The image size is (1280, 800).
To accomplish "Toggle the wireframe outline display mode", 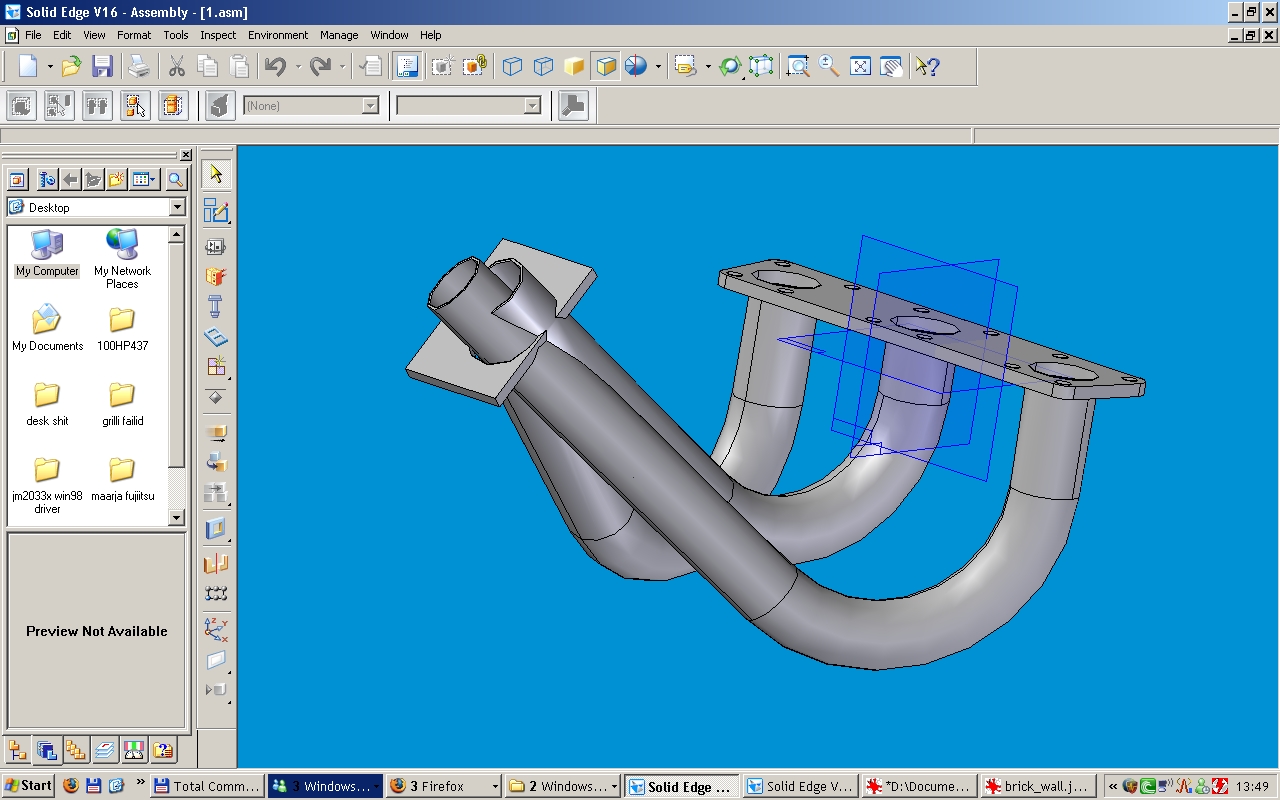I will (x=512, y=67).
